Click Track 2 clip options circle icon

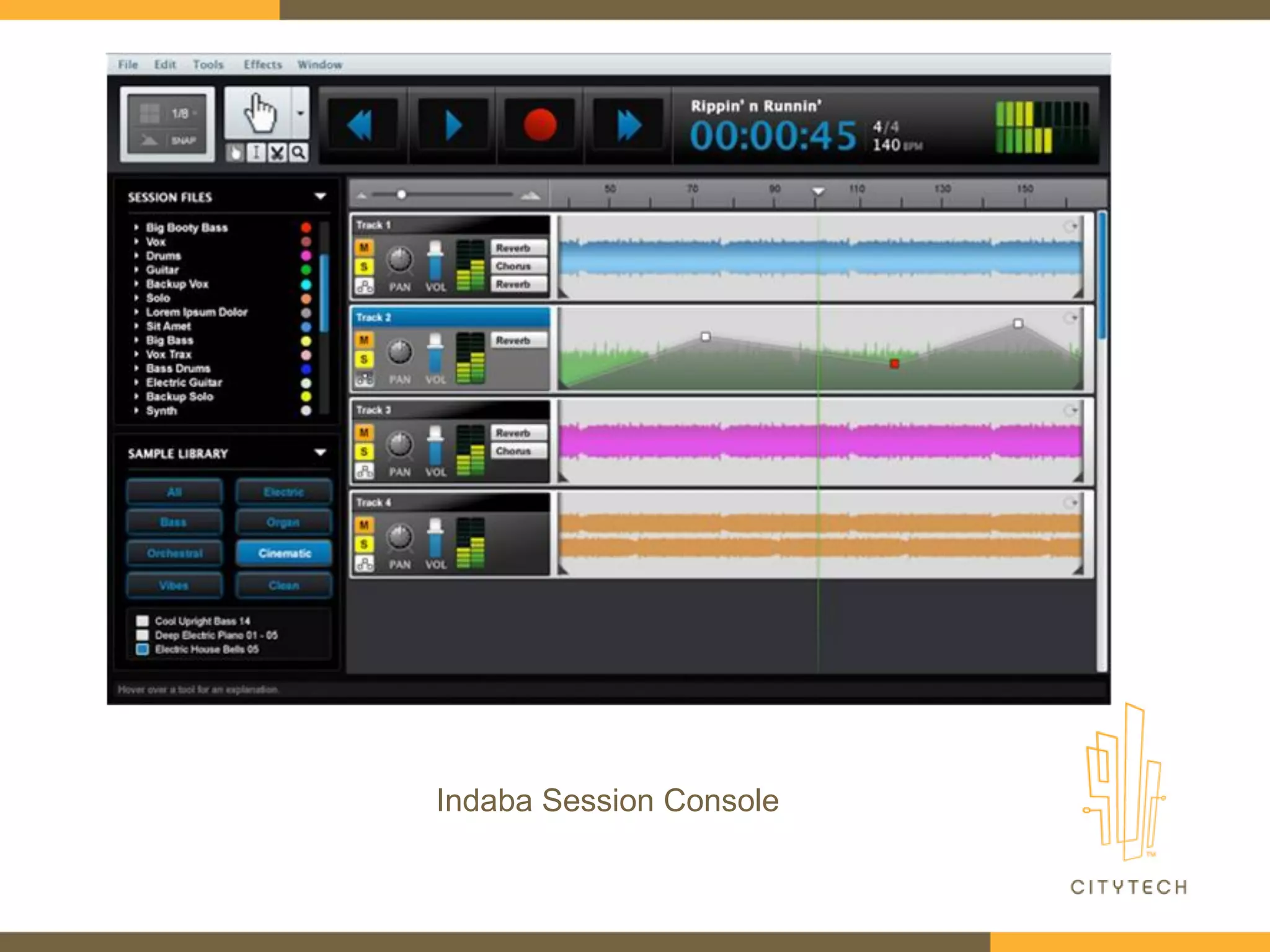tap(1070, 318)
